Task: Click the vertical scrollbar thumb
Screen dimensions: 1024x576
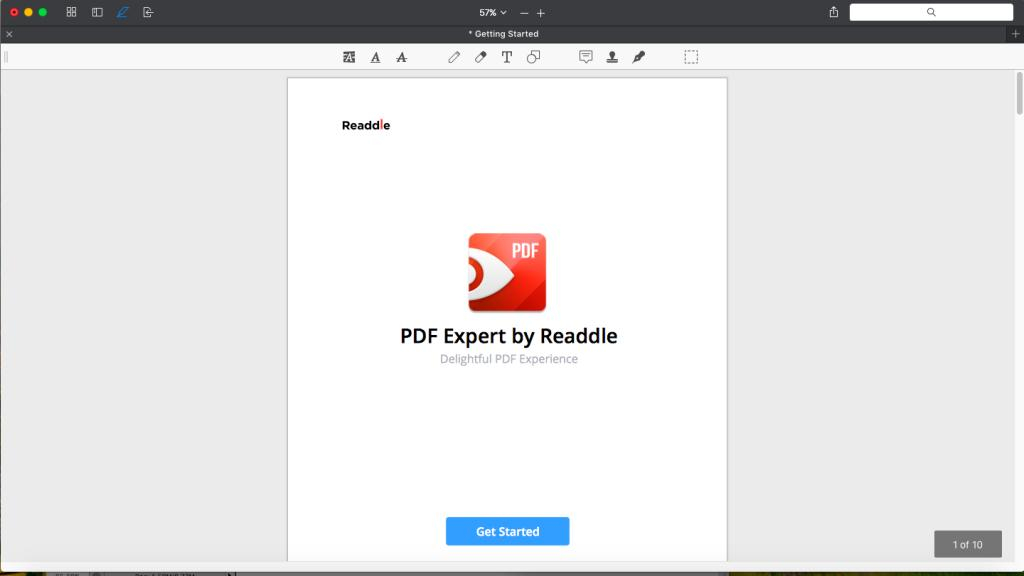Action: coord(1019,95)
